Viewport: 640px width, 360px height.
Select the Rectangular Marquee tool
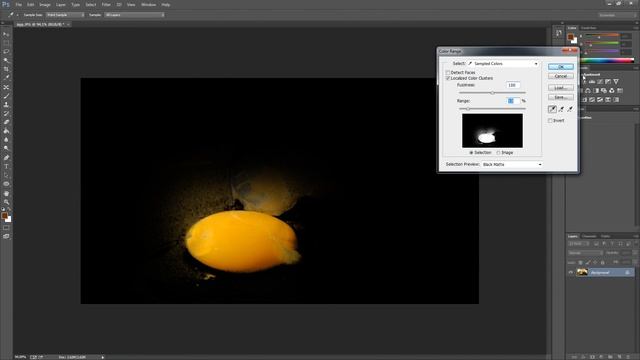pyautogui.click(x=6, y=43)
